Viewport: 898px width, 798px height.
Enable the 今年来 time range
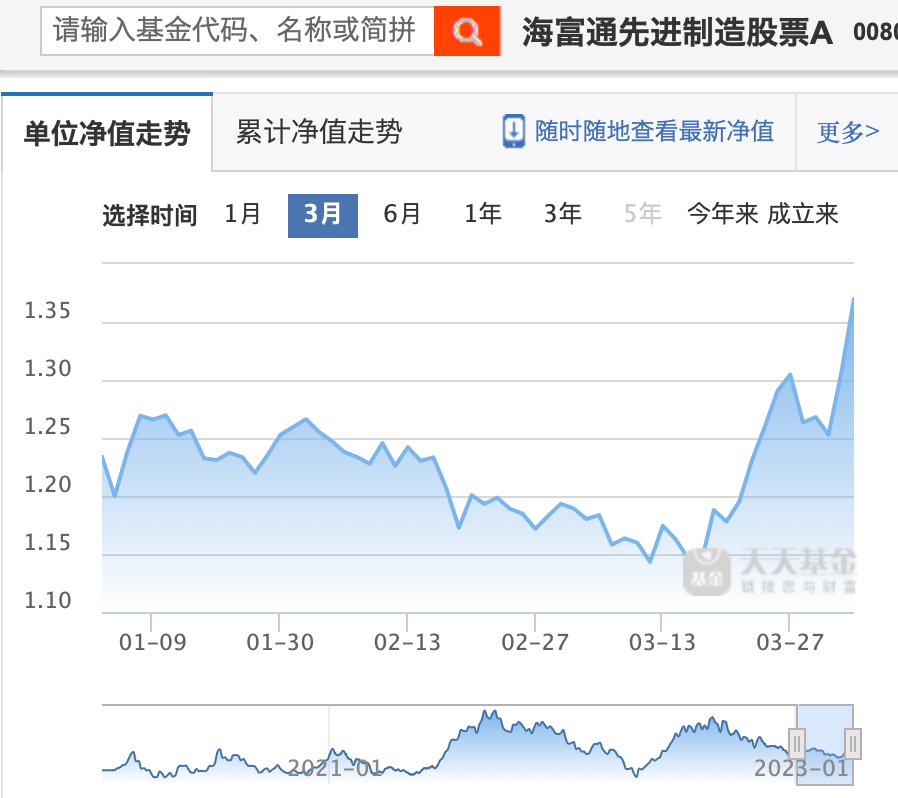pyautogui.click(x=721, y=215)
